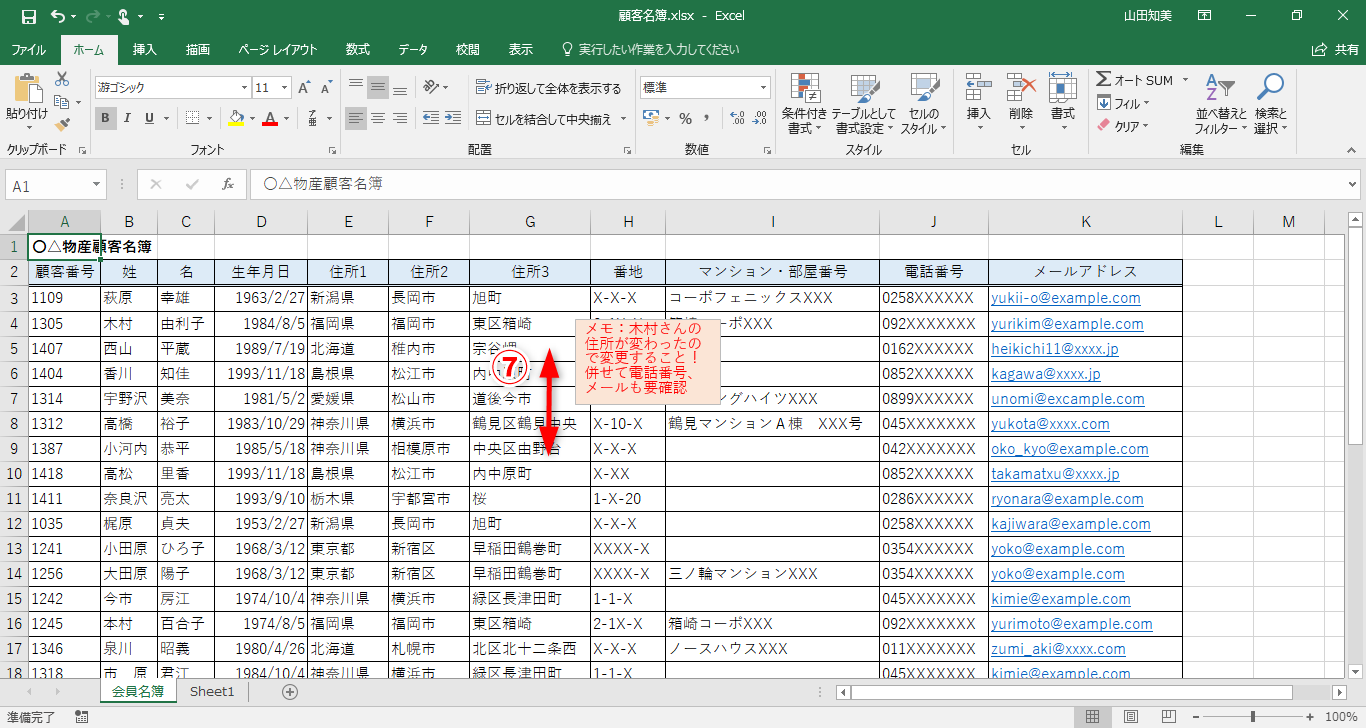Toggle left text alignment
The width and height of the screenshot is (1366, 728).
click(356, 118)
